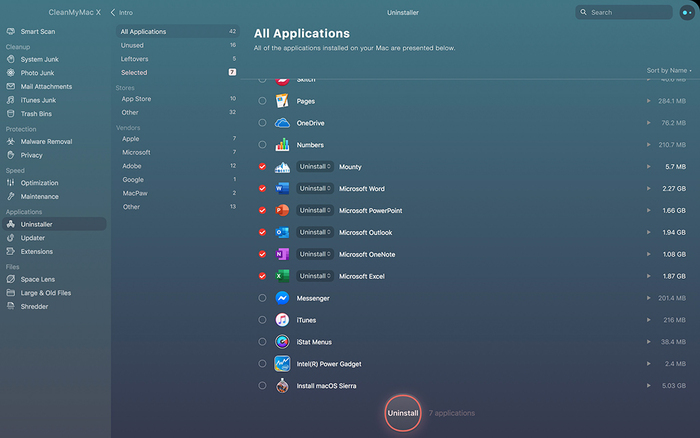Deselect the Microsoft Excel checkbox
Image resolution: width=700 pixels, height=438 pixels.
coord(262,276)
